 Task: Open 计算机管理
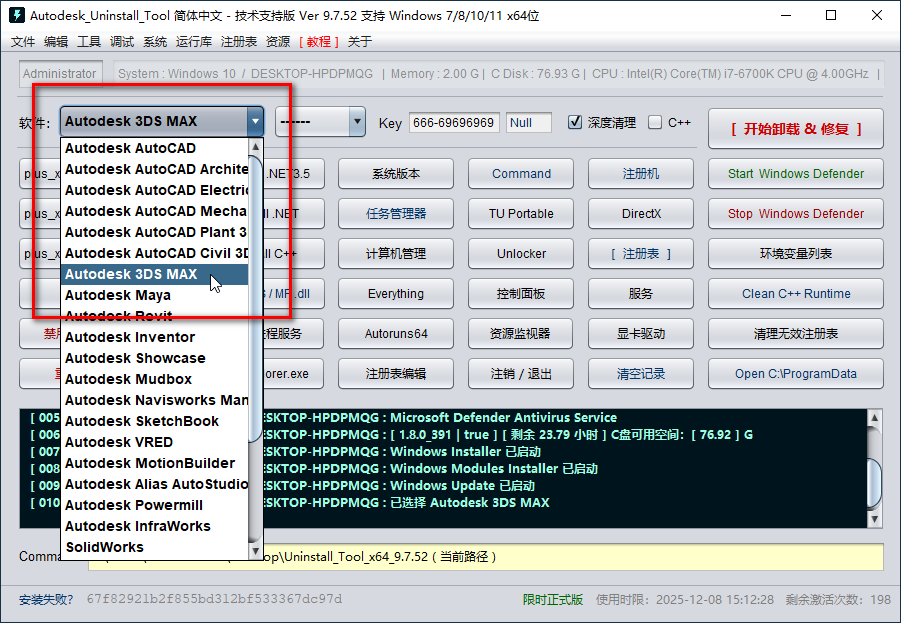coord(396,253)
